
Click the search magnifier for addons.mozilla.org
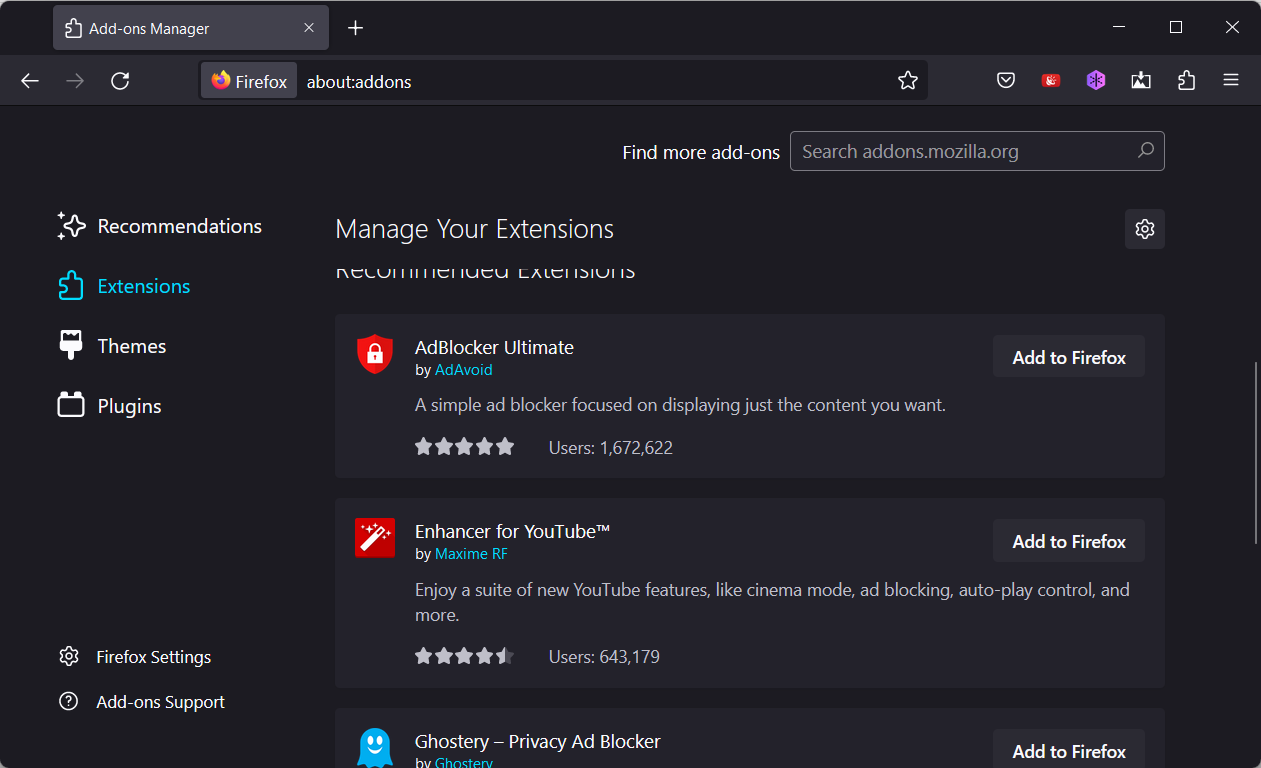[1146, 151]
